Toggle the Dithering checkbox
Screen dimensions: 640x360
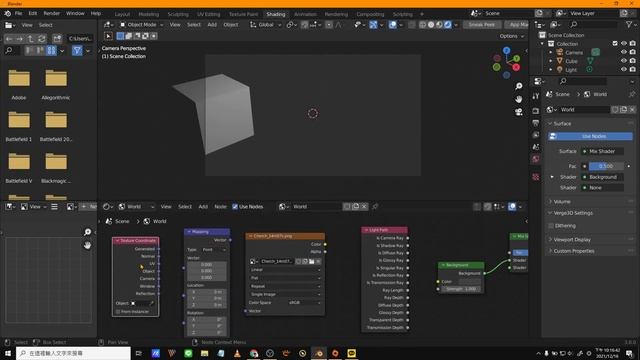coord(551,226)
